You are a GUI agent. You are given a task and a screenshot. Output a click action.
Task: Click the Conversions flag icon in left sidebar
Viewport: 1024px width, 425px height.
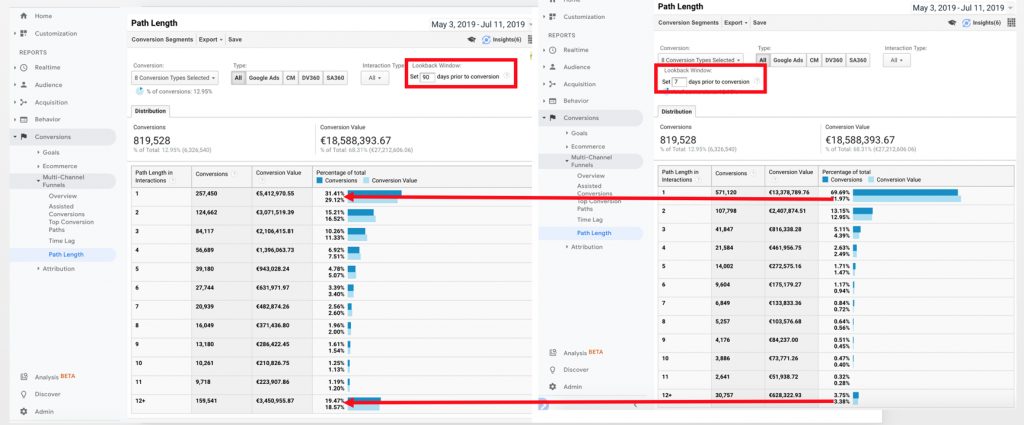[x=23, y=136]
